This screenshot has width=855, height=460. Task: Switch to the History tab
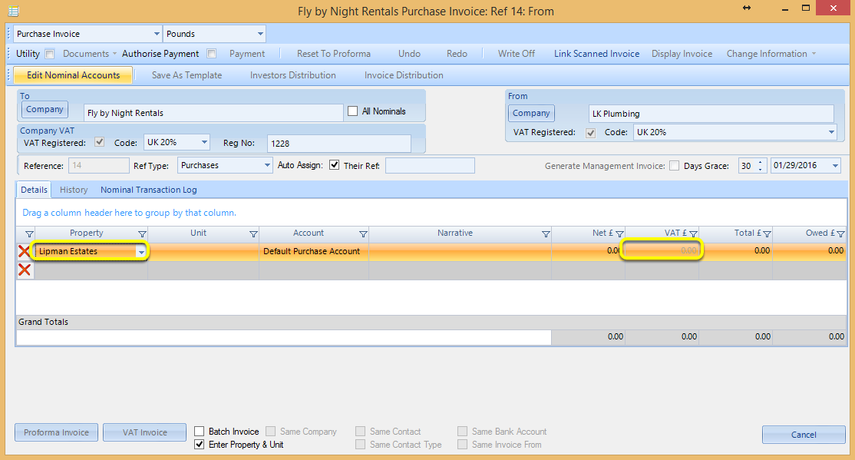click(74, 190)
